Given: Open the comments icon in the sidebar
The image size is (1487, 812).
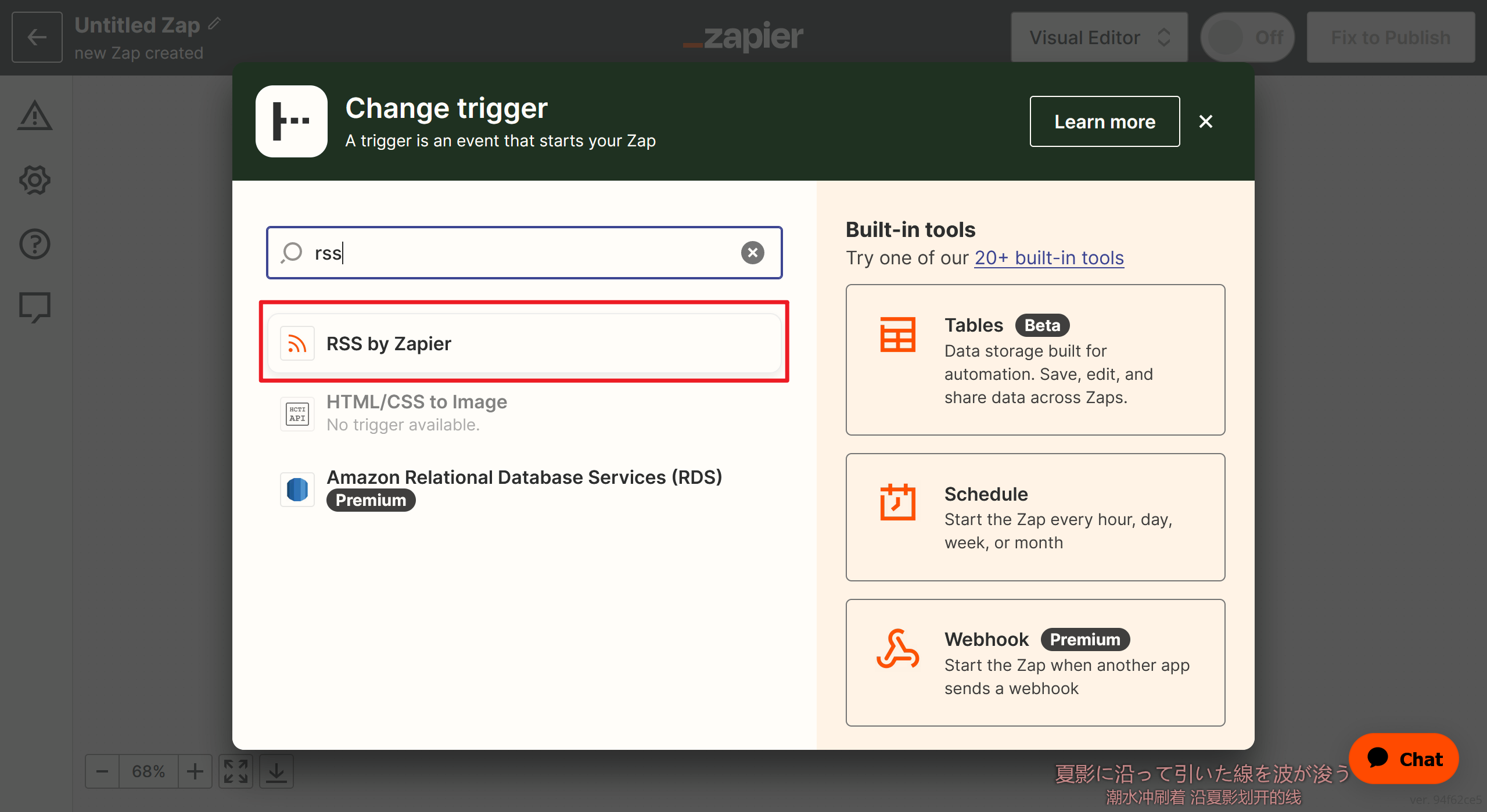Looking at the screenshot, I should point(35,307).
